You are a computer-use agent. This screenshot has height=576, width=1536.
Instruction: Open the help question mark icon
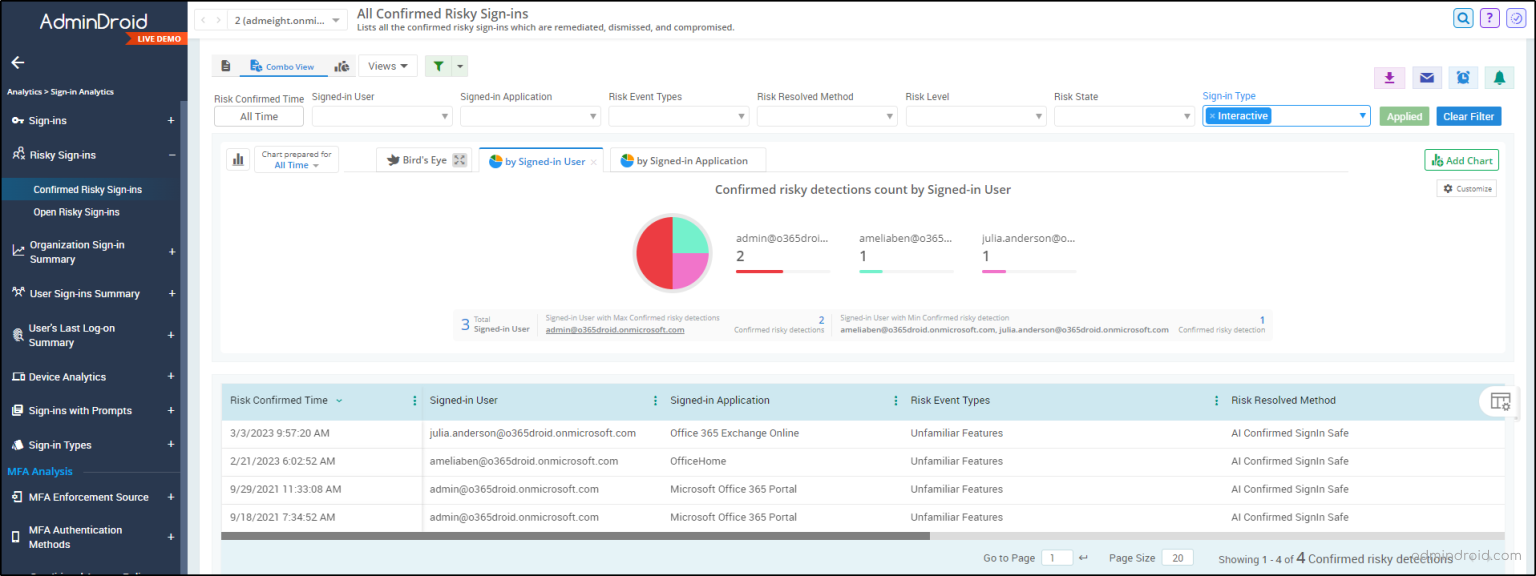click(1489, 17)
